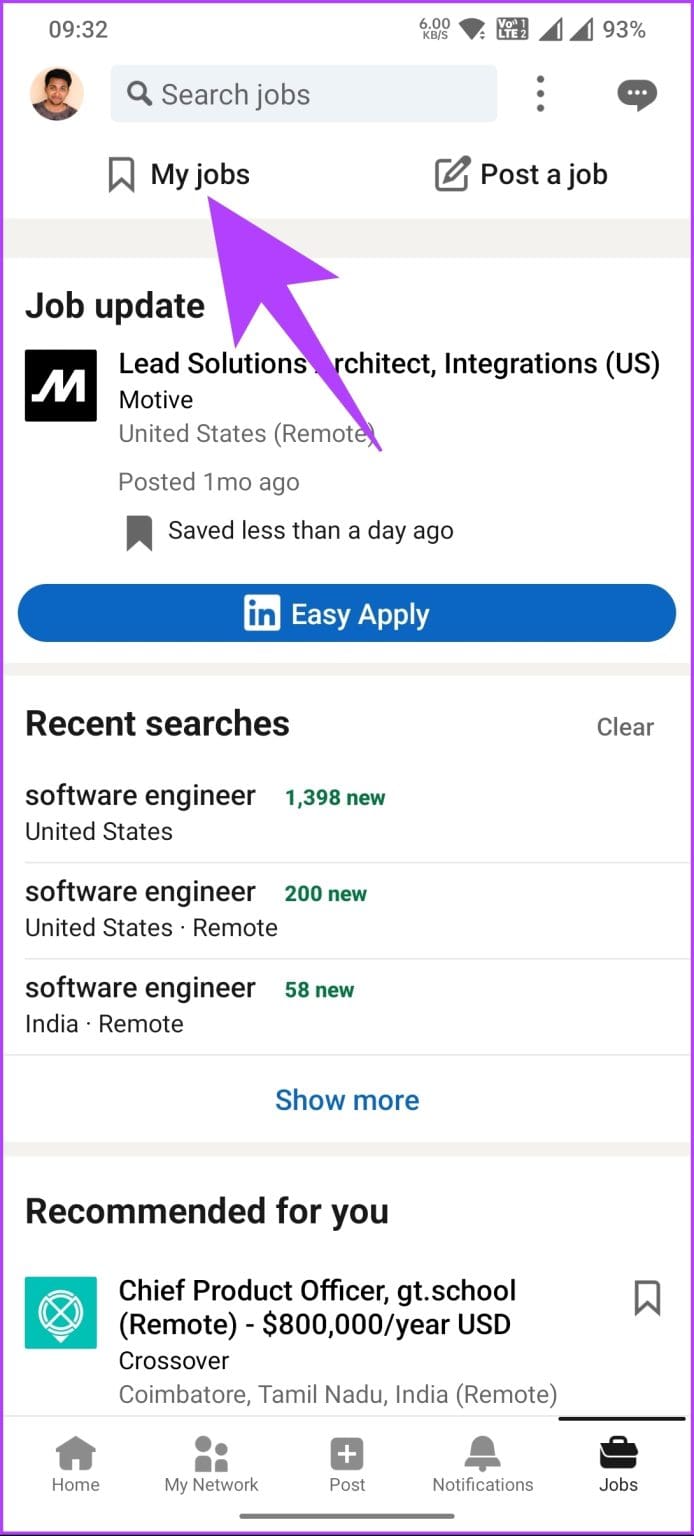Clear all recent searches
The height and width of the screenshot is (1536, 694).
tap(625, 727)
